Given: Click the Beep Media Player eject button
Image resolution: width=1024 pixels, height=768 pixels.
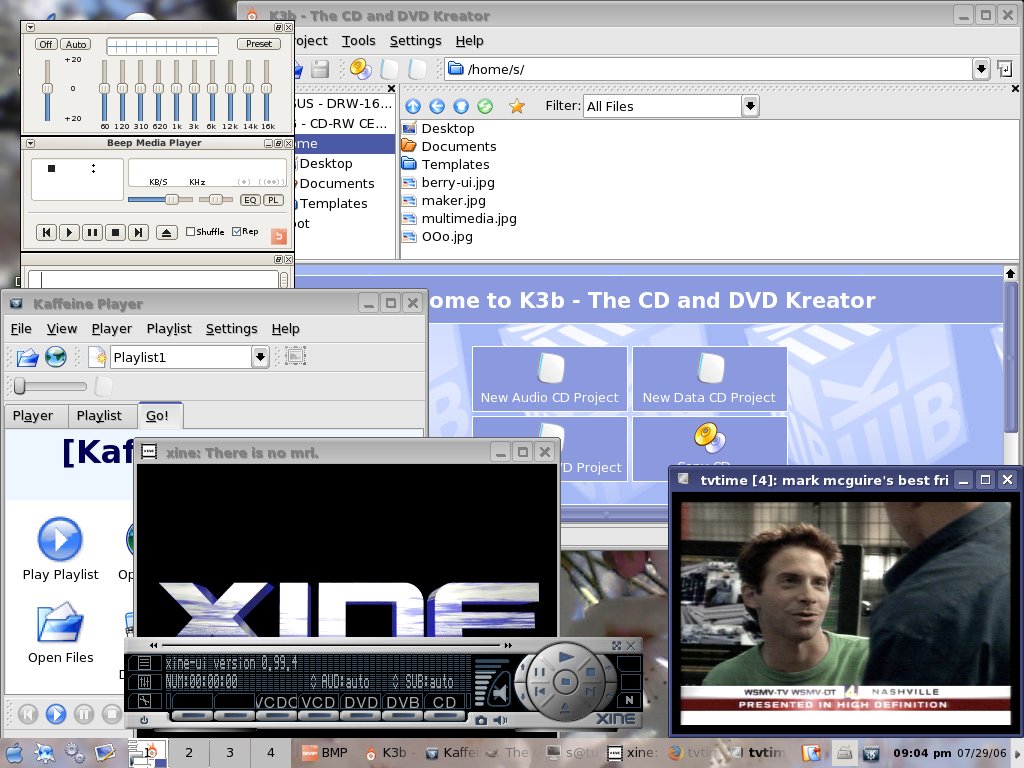Looking at the screenshot, I should 167,232.
